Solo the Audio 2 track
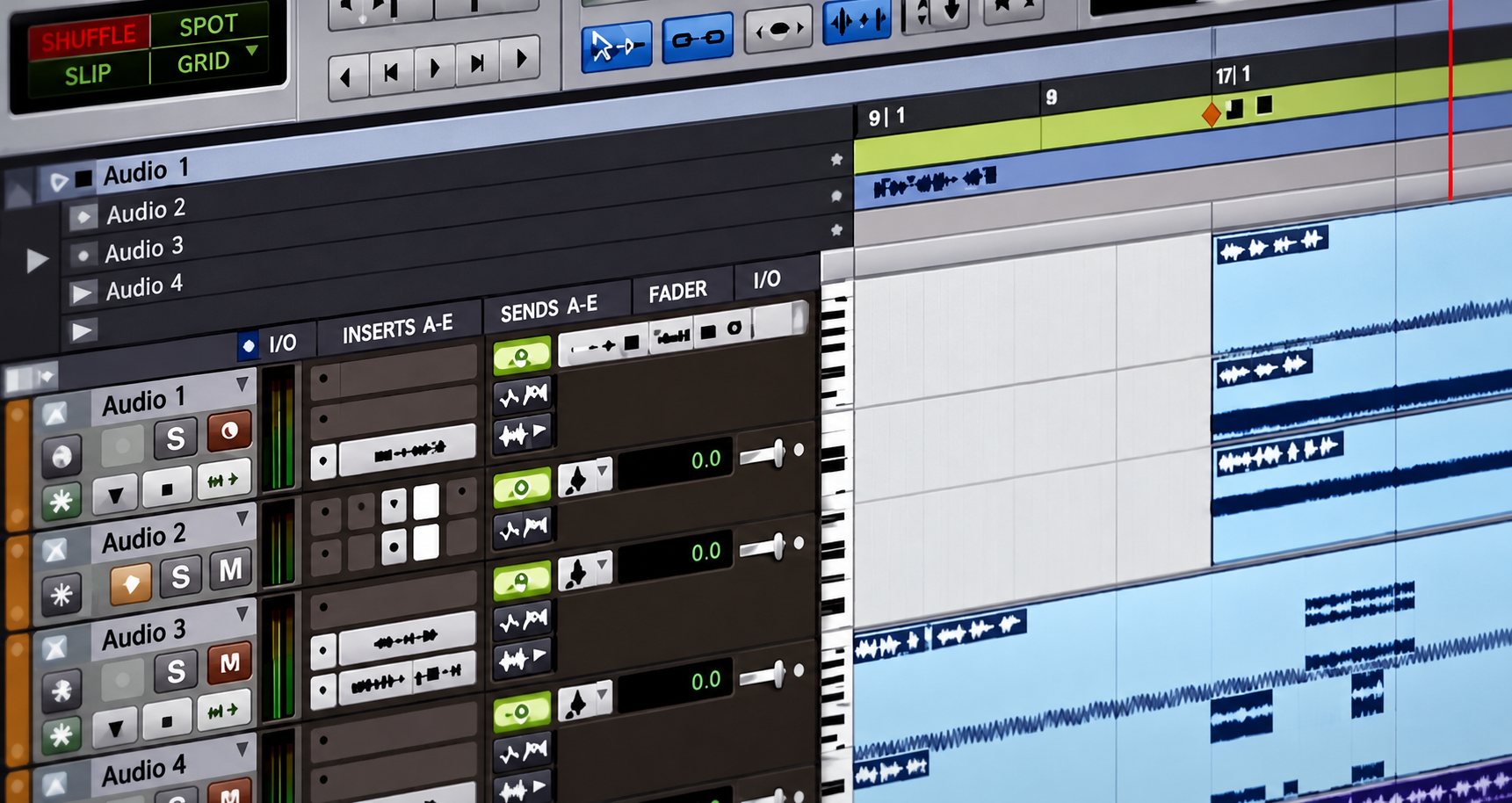 (180, 576)
